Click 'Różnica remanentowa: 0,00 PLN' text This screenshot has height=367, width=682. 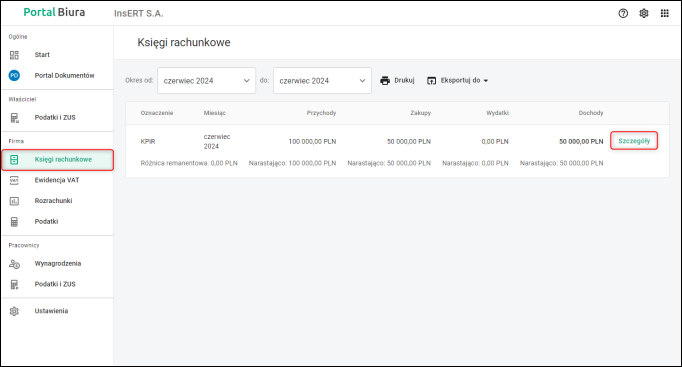(x=189, y=163)
